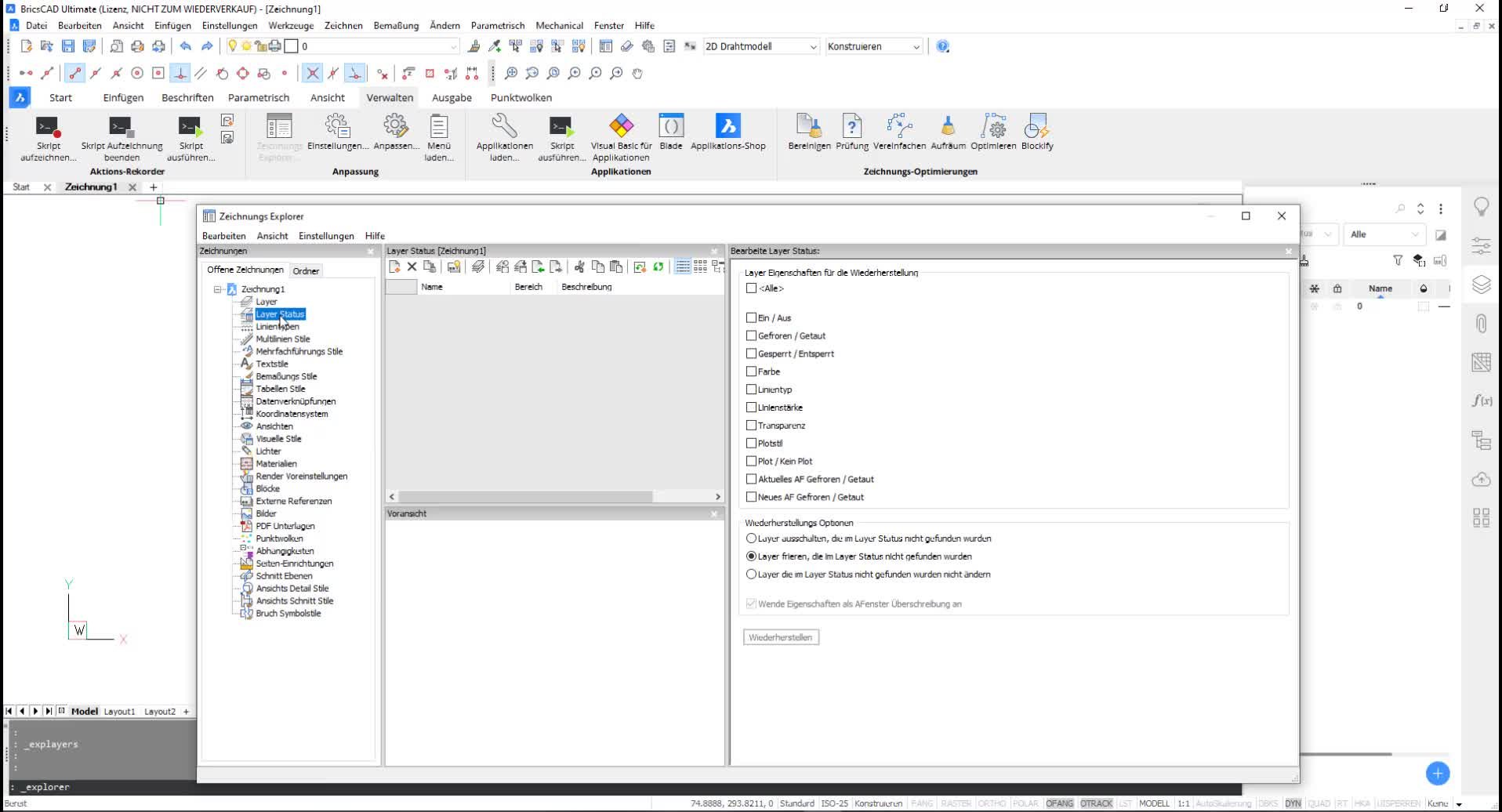The width and height of the screenshot is (1502, 812).
Task: Switch to Layout1 tab
Action: [119, 712]
